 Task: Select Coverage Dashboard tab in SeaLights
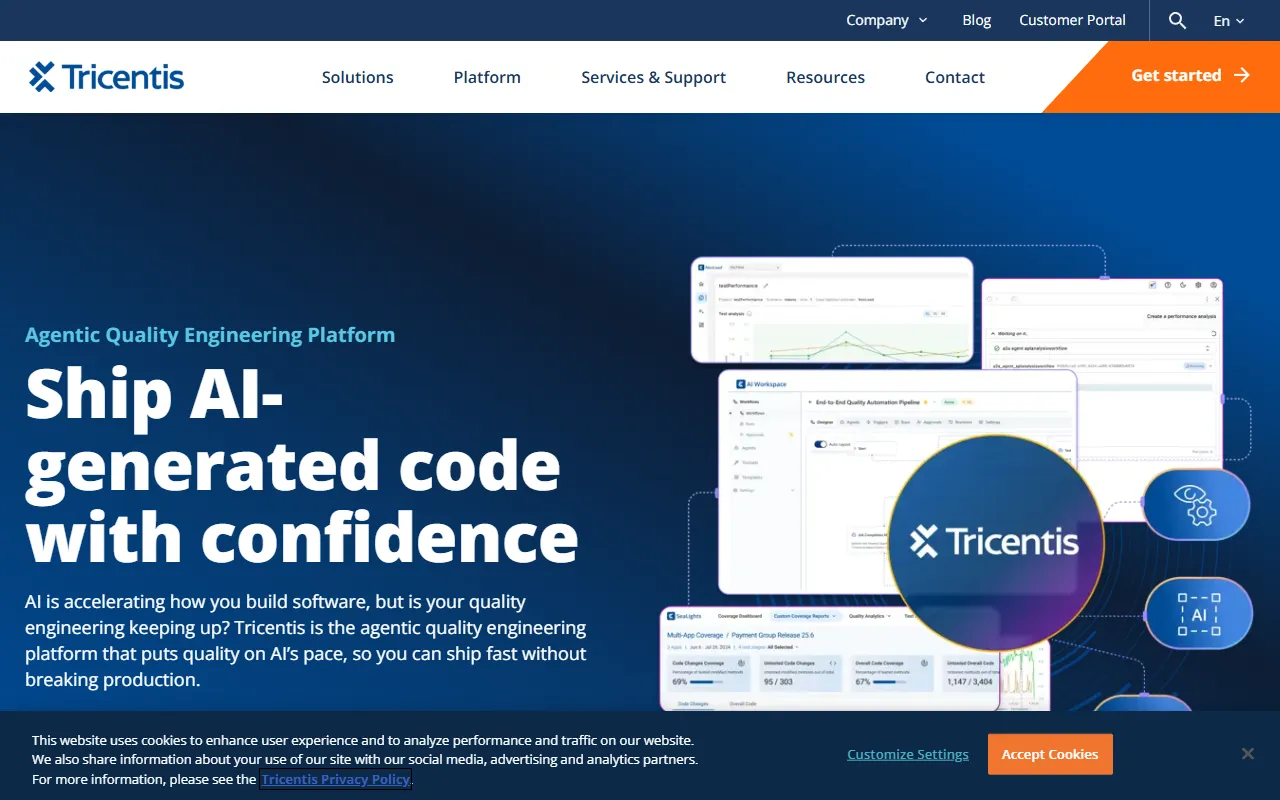740,616
